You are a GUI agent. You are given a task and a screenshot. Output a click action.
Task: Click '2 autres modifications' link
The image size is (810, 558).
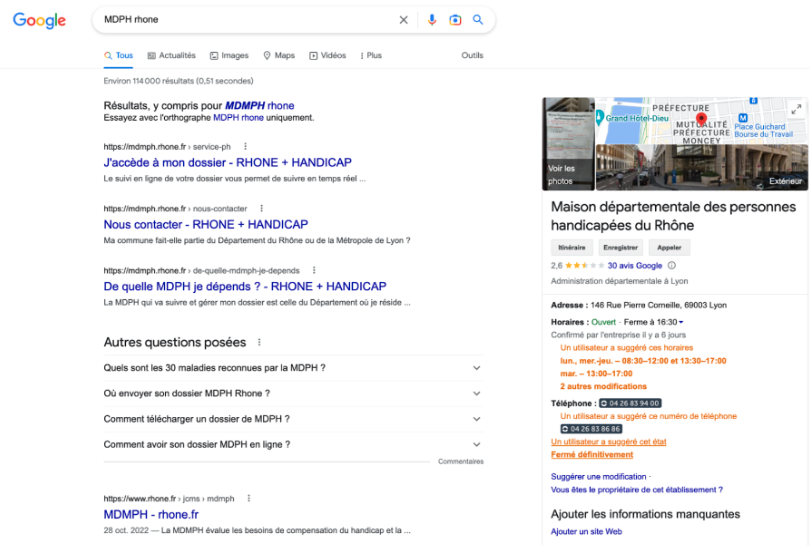point(603,386)
